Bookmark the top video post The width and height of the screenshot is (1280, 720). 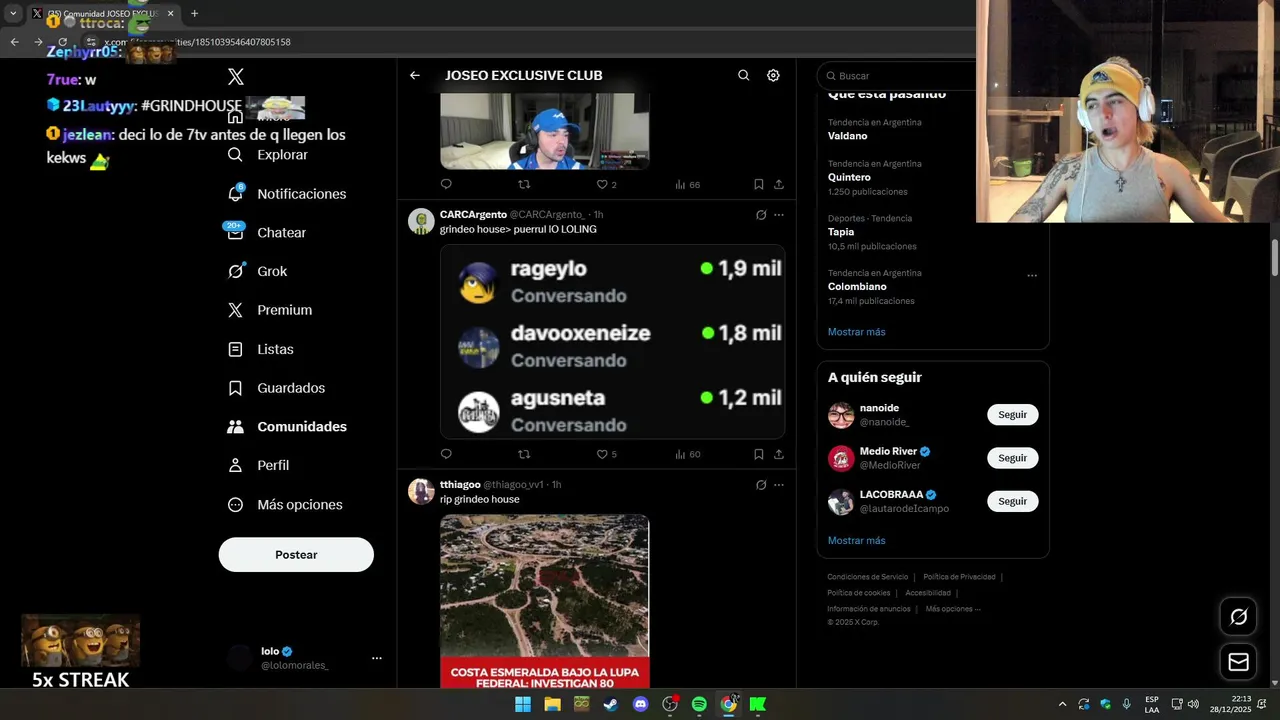759,184
